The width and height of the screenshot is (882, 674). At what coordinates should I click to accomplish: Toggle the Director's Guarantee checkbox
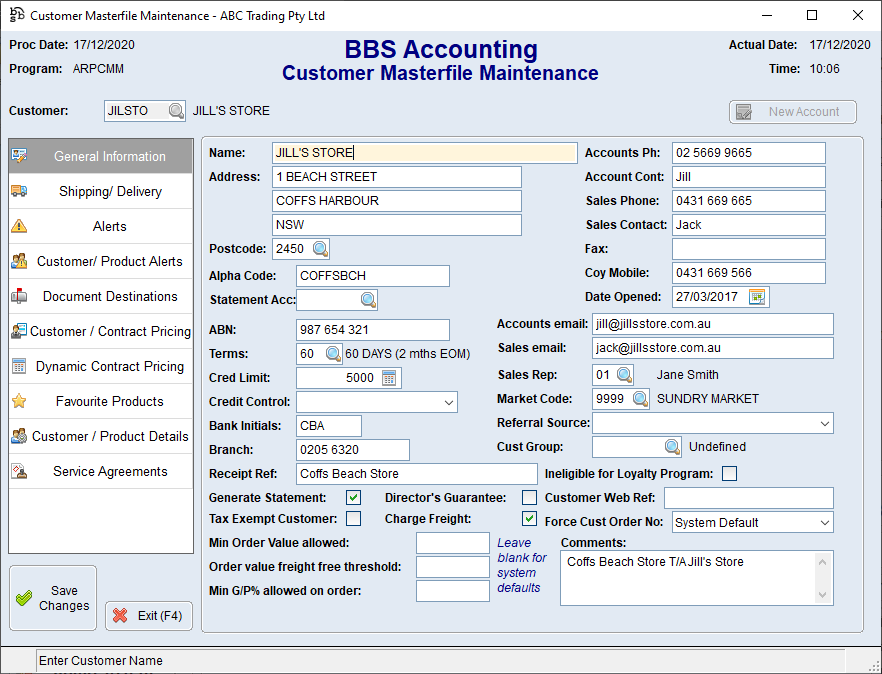[528, 497]
